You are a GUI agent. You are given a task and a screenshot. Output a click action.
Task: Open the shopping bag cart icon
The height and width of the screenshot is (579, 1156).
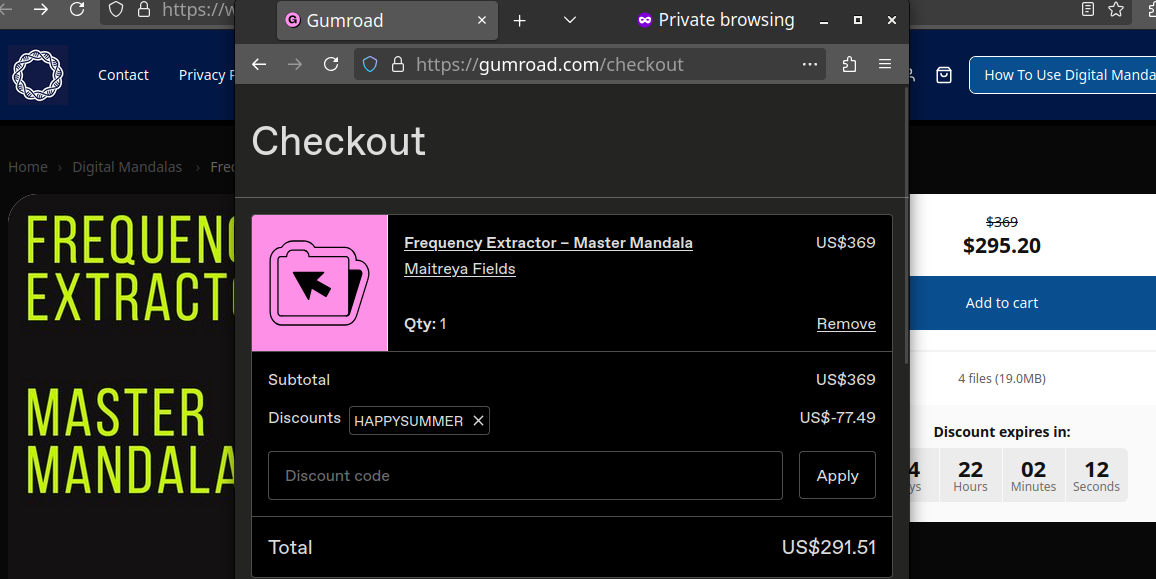(x=944, y=74)
